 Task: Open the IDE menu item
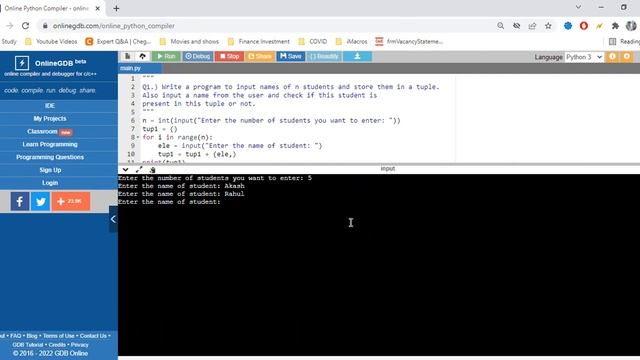50,106
